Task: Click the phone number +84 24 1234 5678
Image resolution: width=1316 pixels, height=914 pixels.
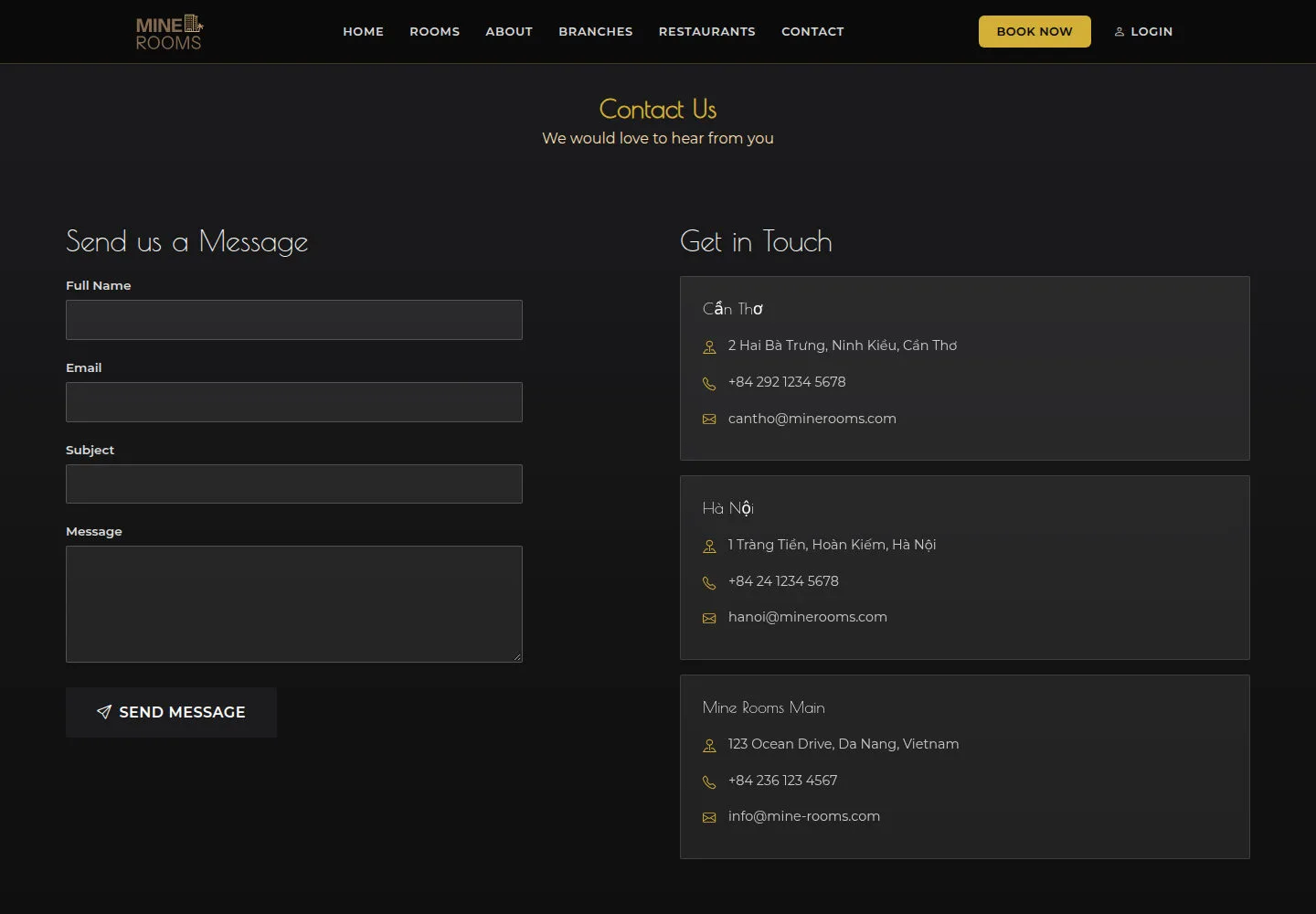Action: [x=783, y=581]
